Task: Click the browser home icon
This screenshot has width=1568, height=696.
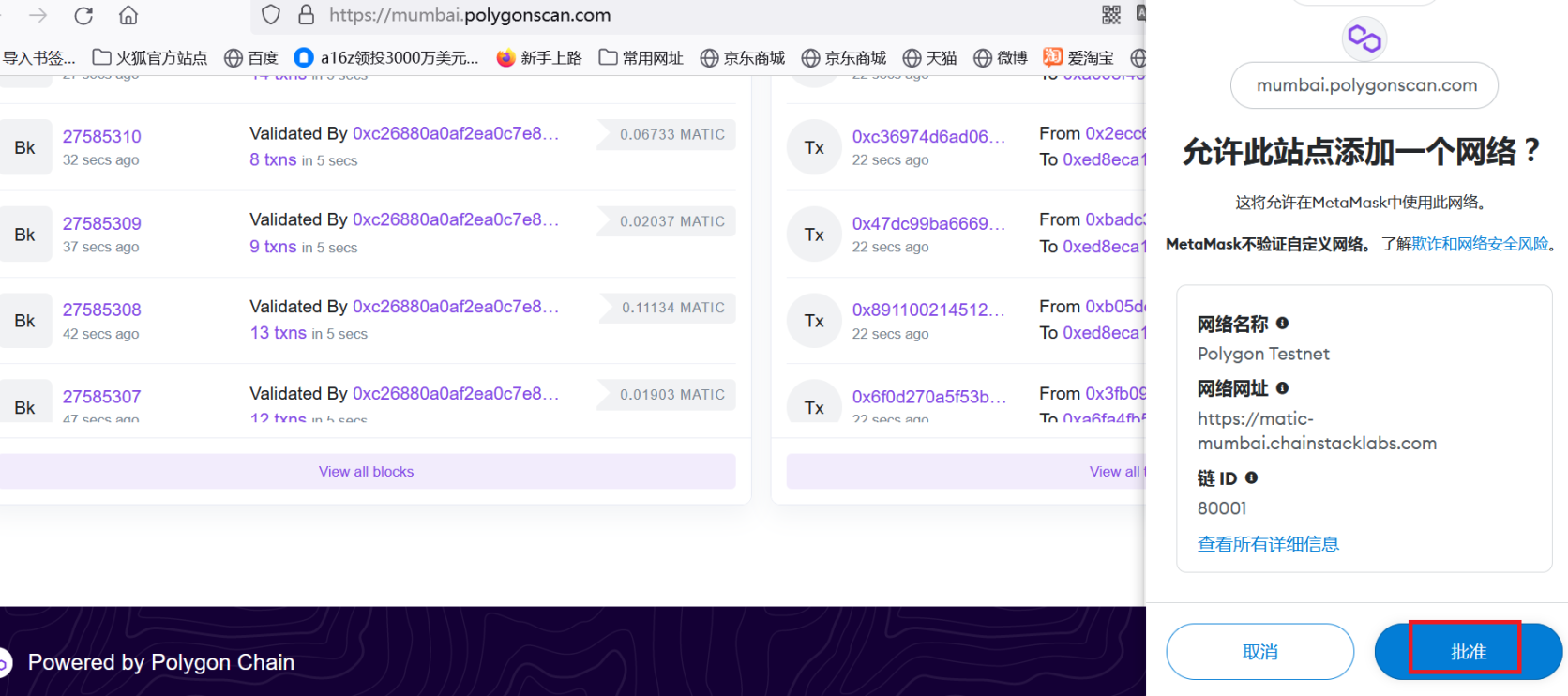Action: pyautogui.click(x=128, y=16)
